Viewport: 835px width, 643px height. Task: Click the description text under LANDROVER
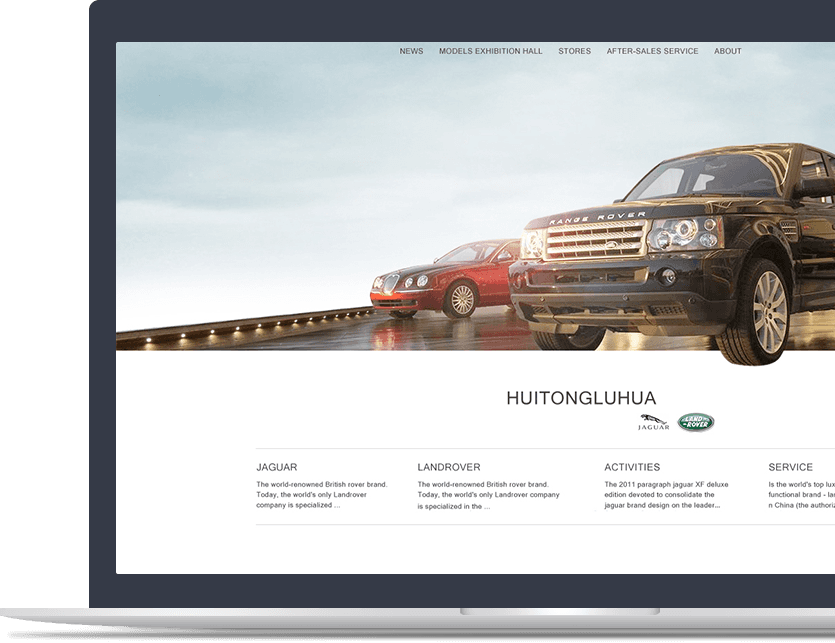point(488,495)
